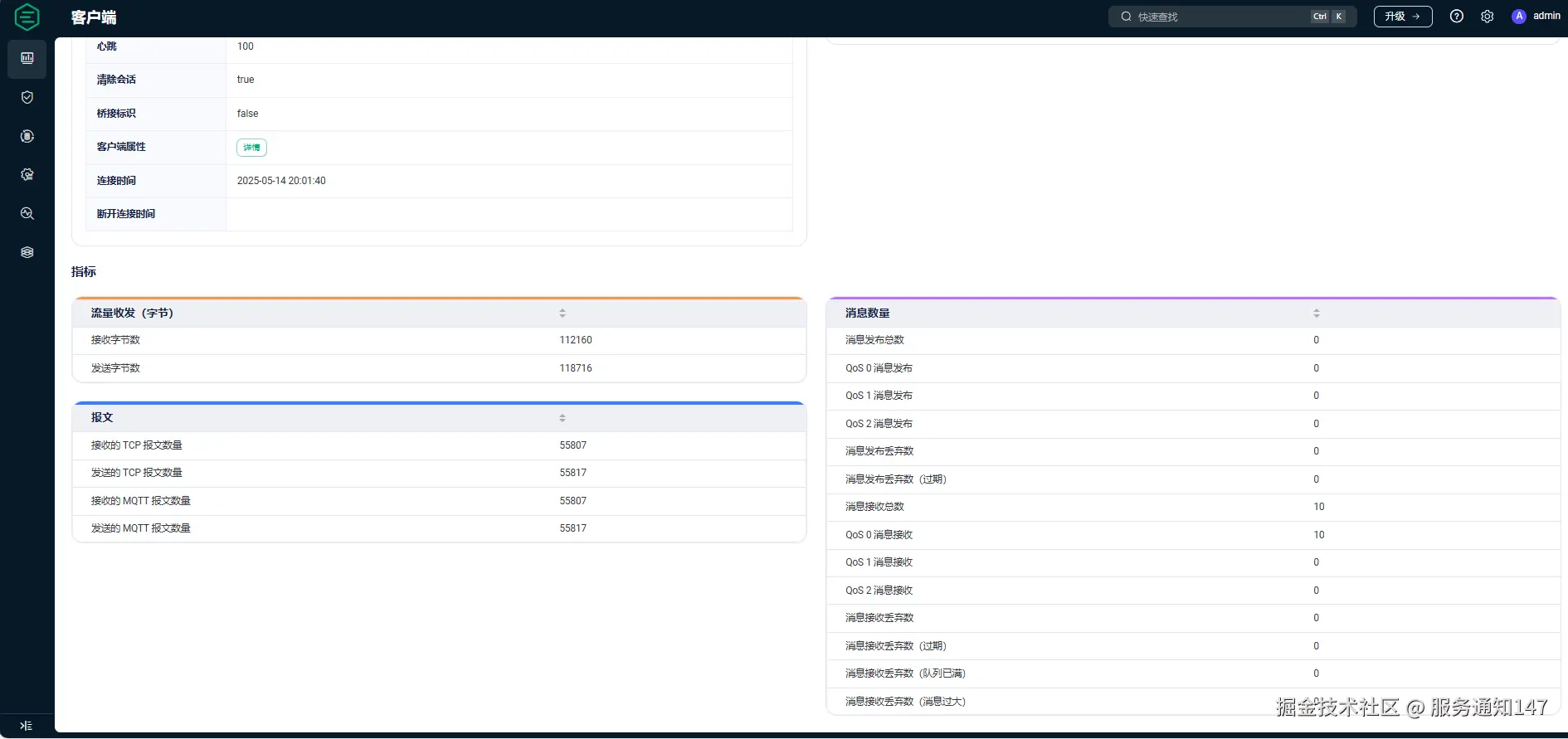Click the 桥接标识 label
This screenshot has width=1568, height=739.
tap(116, 114)
